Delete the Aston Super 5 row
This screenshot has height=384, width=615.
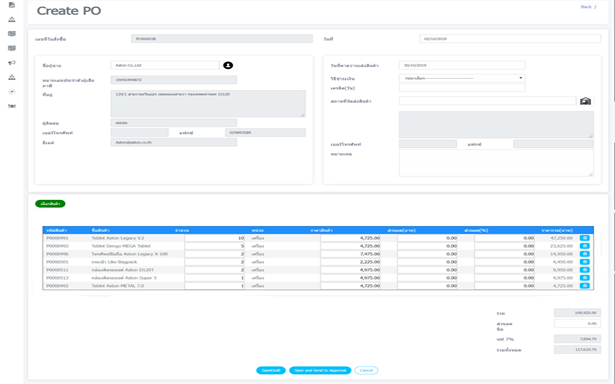[x=584, y=278]
